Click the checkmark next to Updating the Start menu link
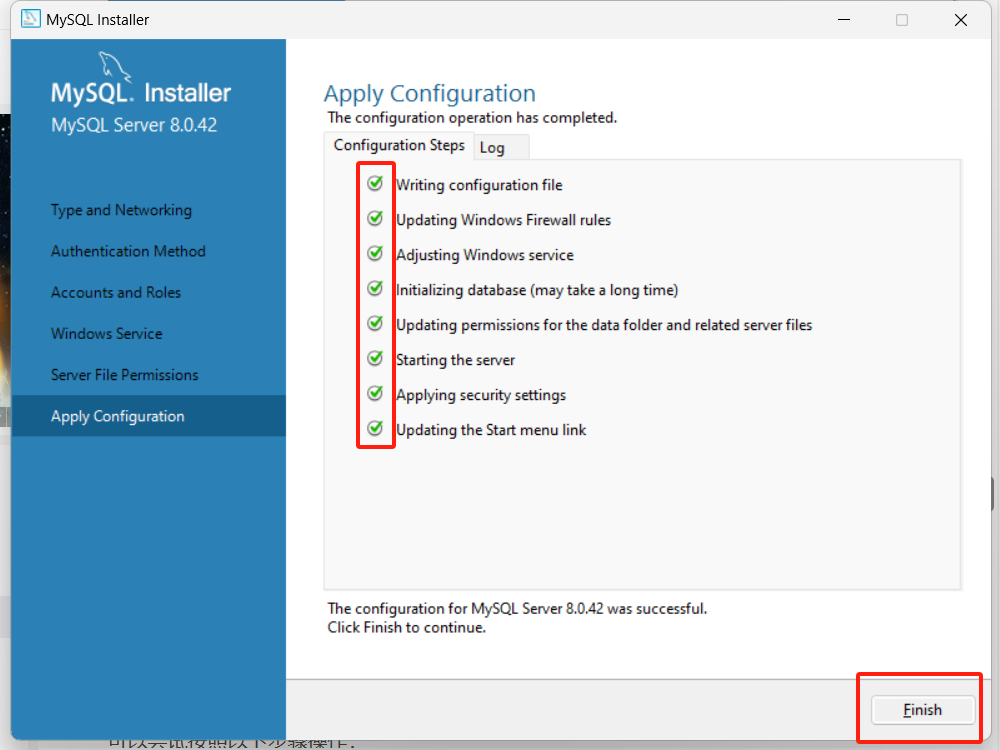The width and height of the screenshot is (1000, 750). pos(375,428)
